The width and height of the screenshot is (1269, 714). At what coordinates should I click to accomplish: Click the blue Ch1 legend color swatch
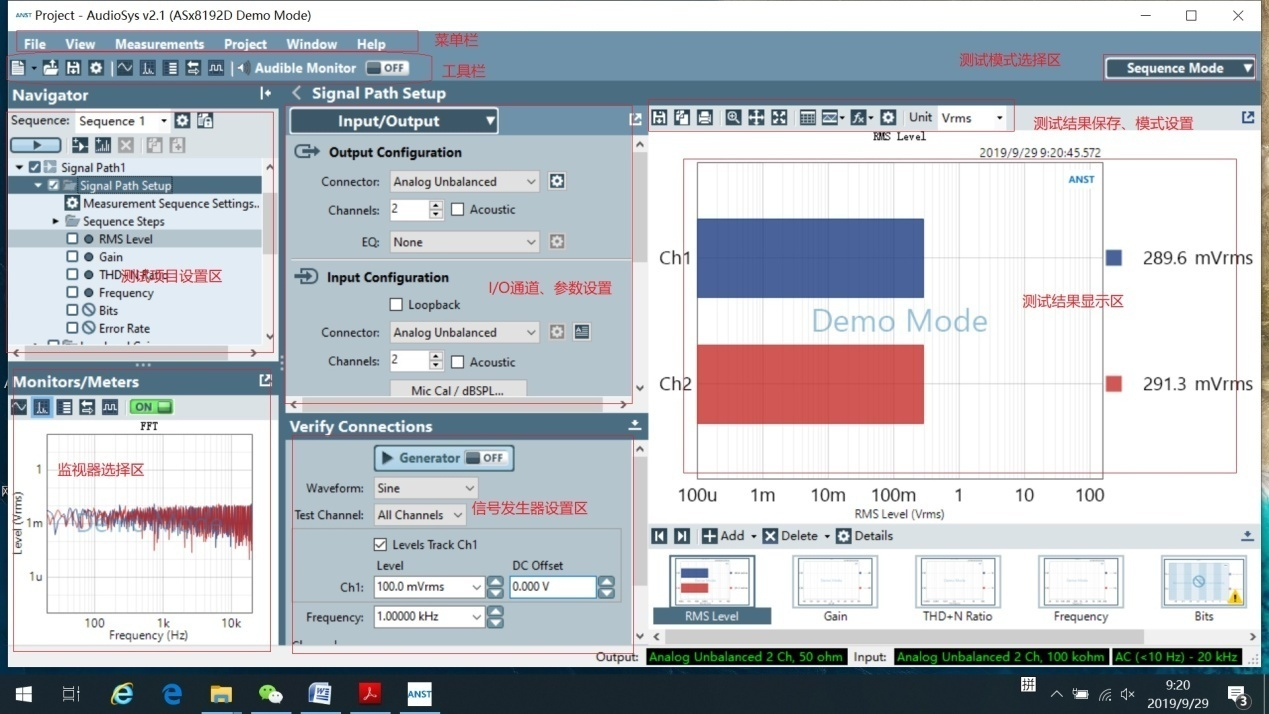tap(1114, 258)
